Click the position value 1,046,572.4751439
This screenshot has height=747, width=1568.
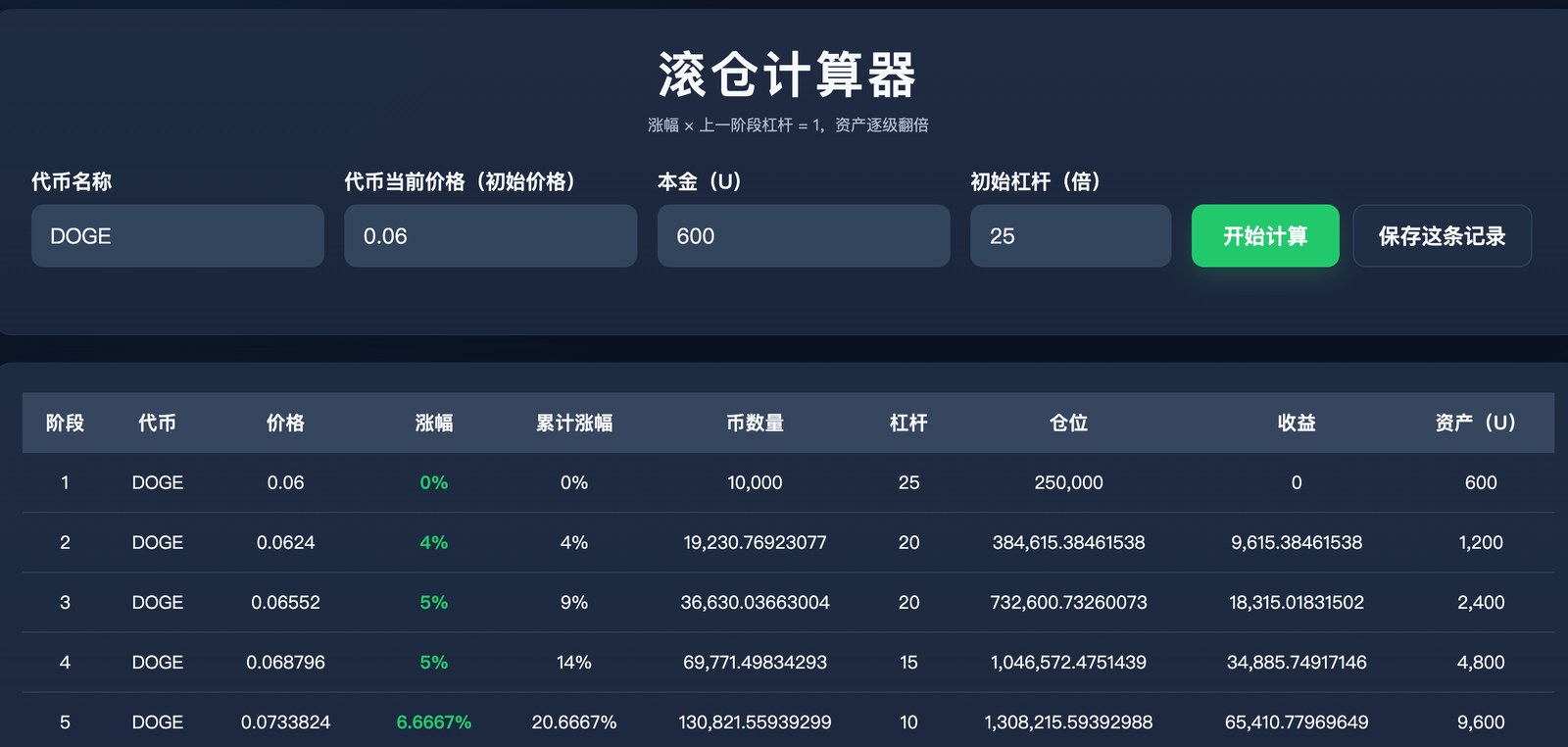click(1068, 662)
